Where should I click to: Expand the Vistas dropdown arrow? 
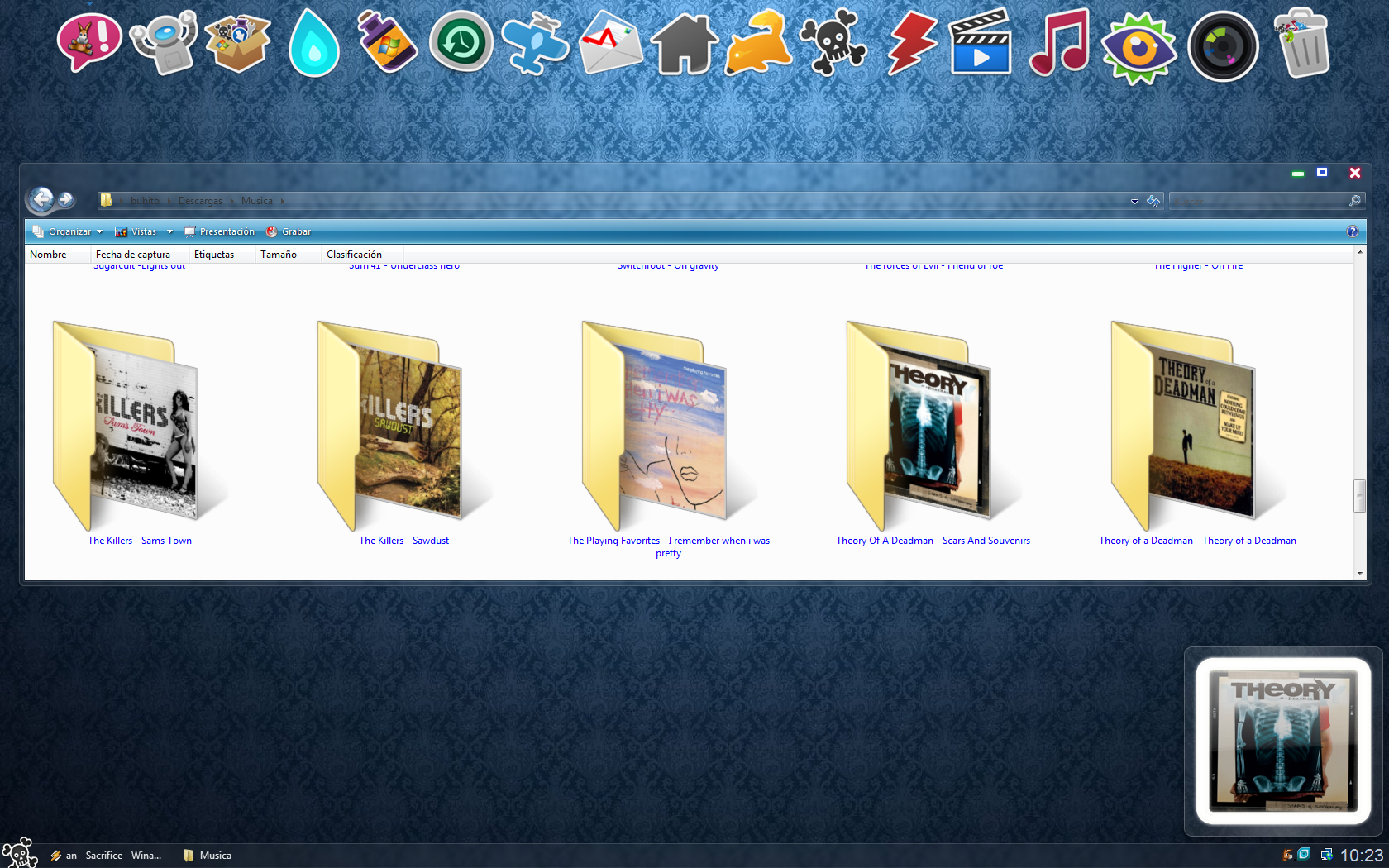(169, 231)
